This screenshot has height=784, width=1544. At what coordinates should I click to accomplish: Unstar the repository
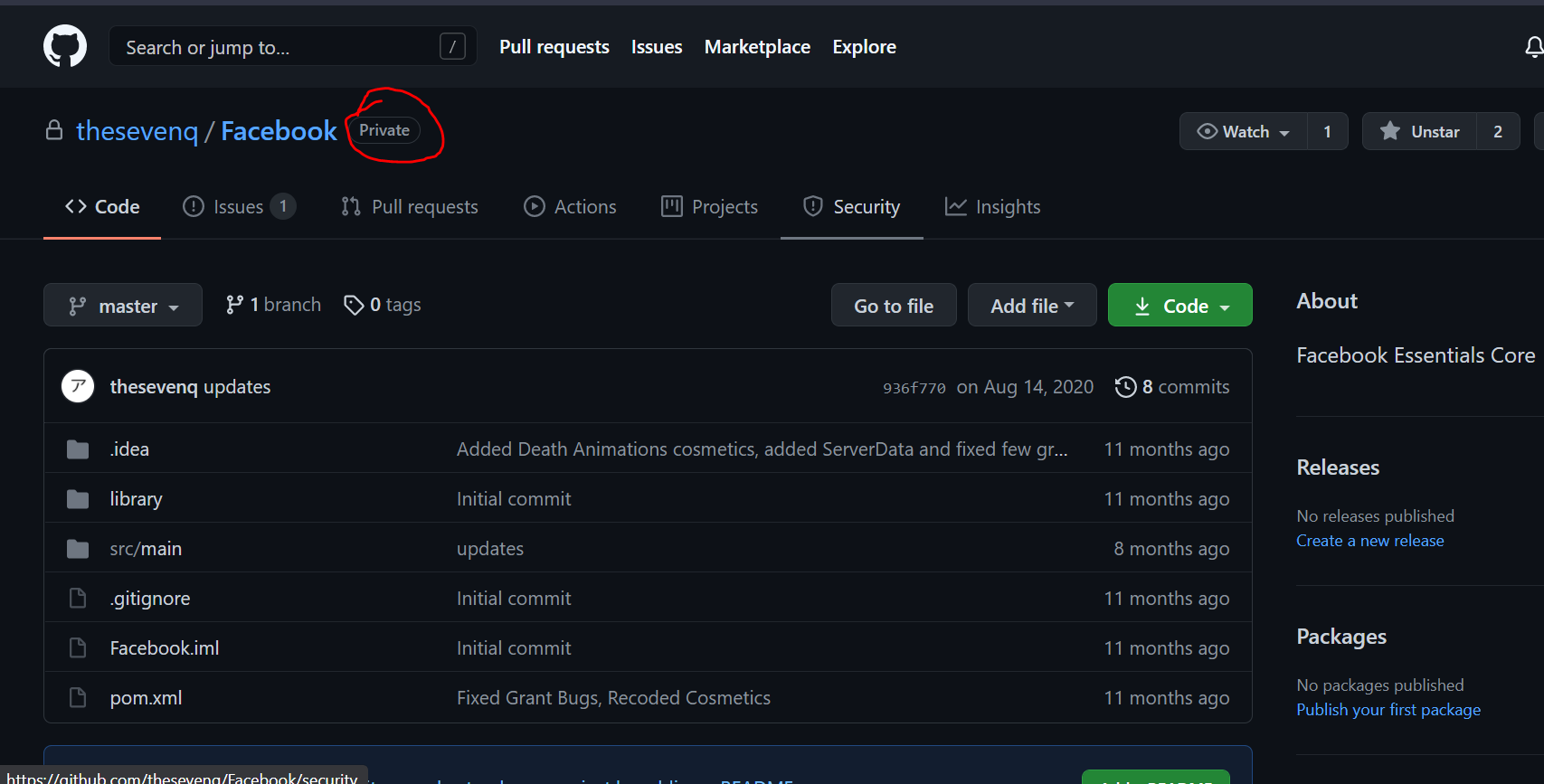[x=1419, y=132]
